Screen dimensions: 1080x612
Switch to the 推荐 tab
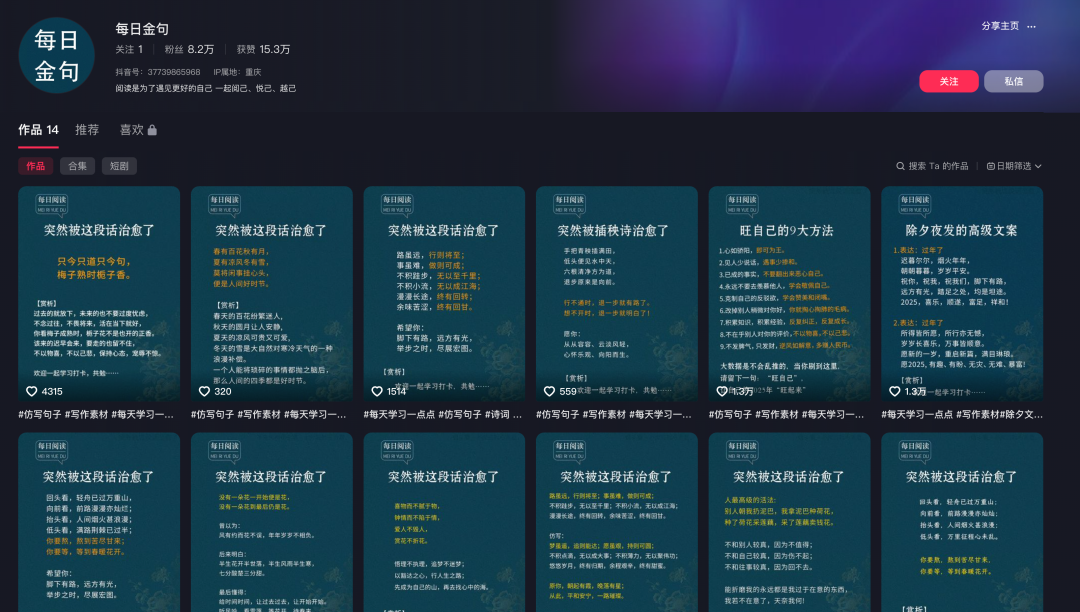point(89,128)
